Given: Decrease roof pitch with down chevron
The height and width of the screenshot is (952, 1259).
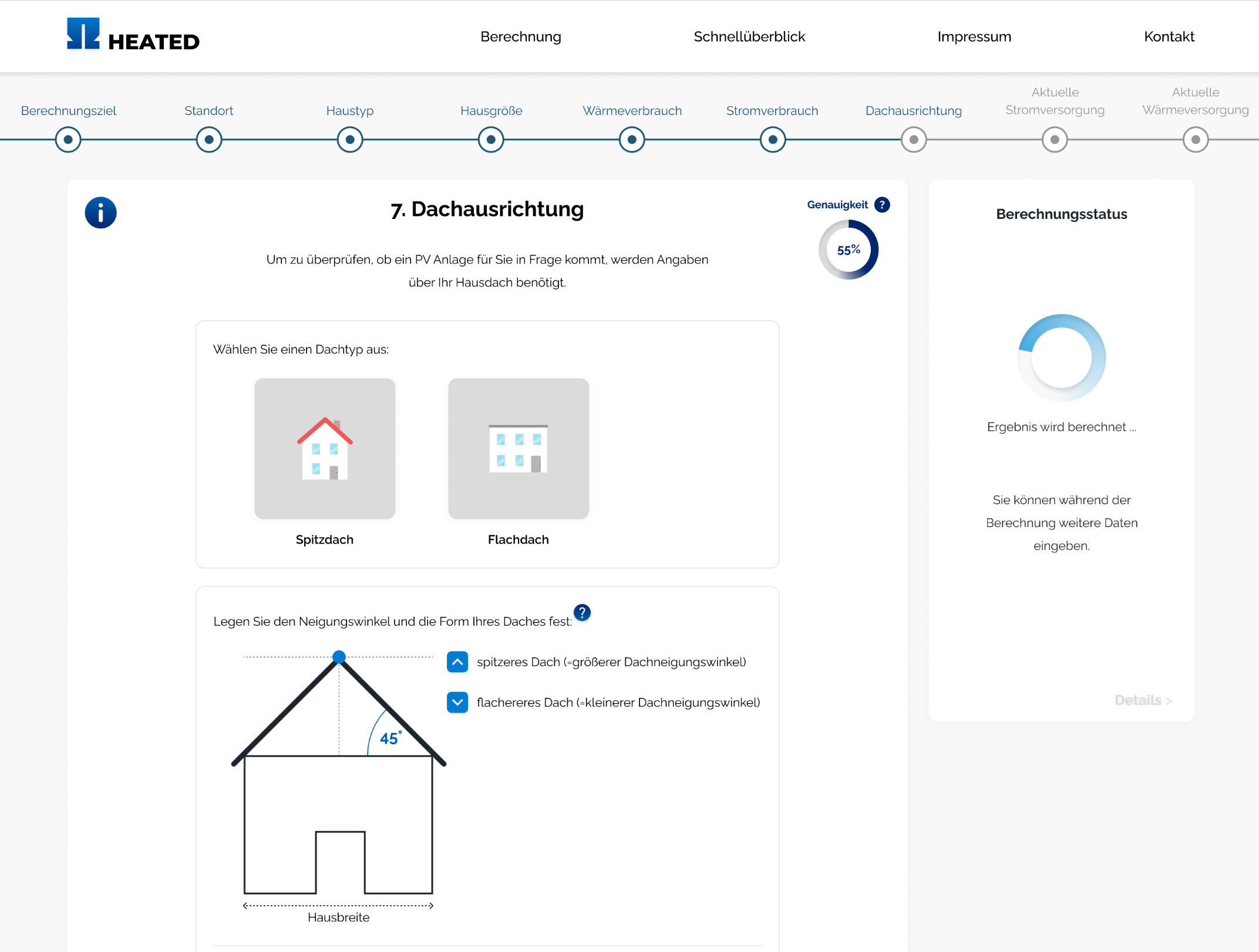Looking at the screenshot, I should (457, 702).
